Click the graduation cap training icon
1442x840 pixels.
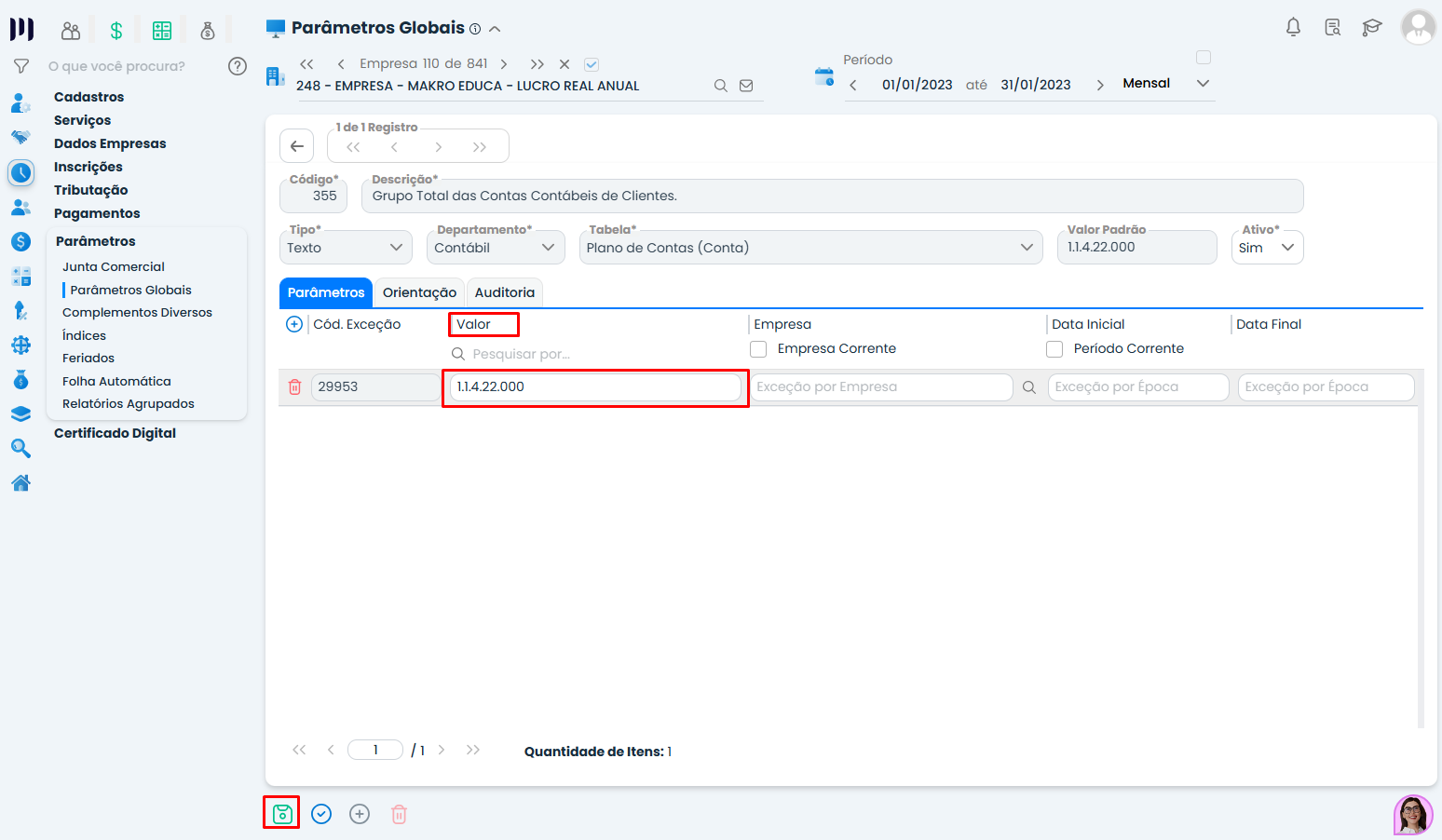1371,28
